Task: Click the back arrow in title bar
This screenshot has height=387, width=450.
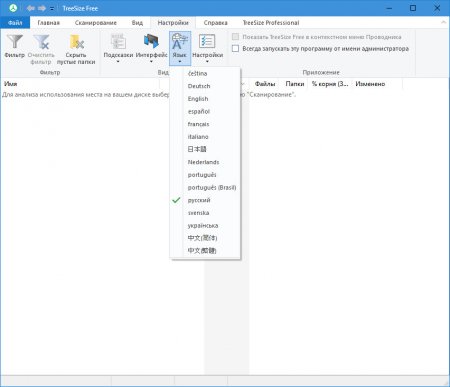Action: pos(31,8)
